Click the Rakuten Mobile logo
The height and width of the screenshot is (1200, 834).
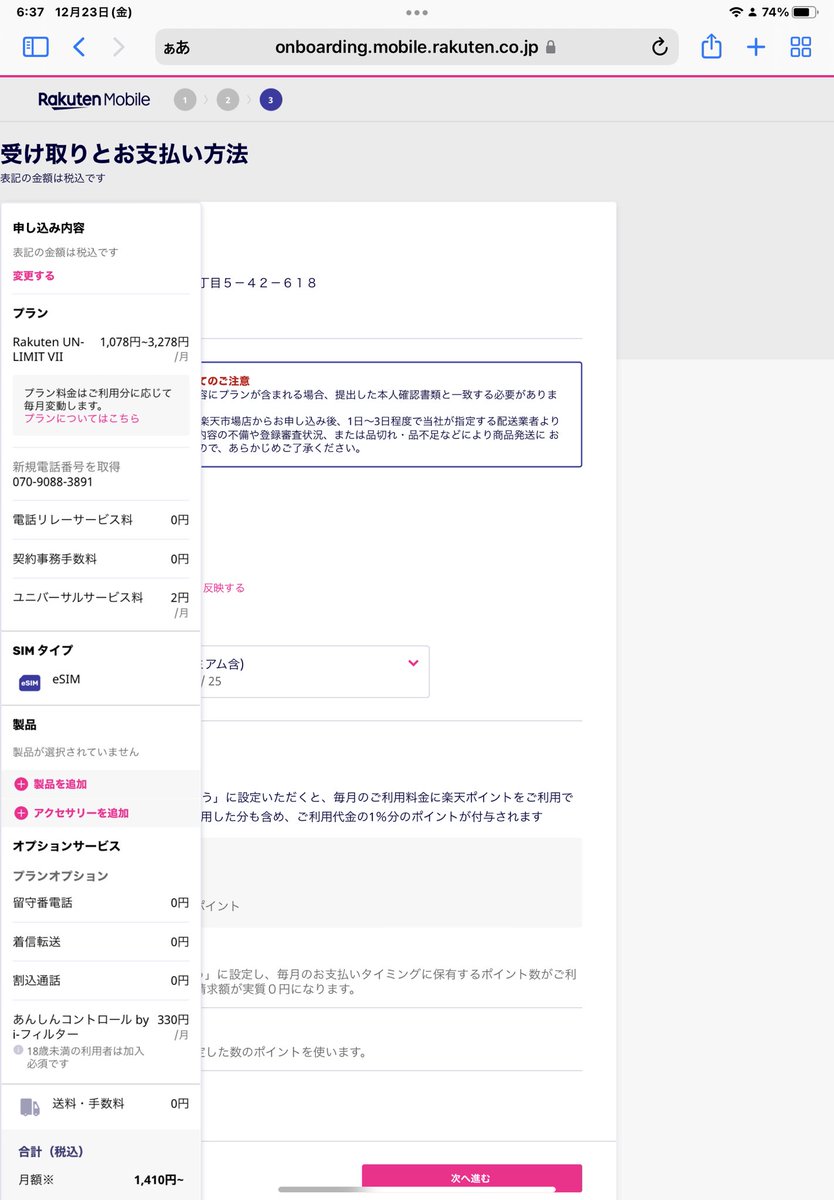pyautogui.click(x=94, y=99)
